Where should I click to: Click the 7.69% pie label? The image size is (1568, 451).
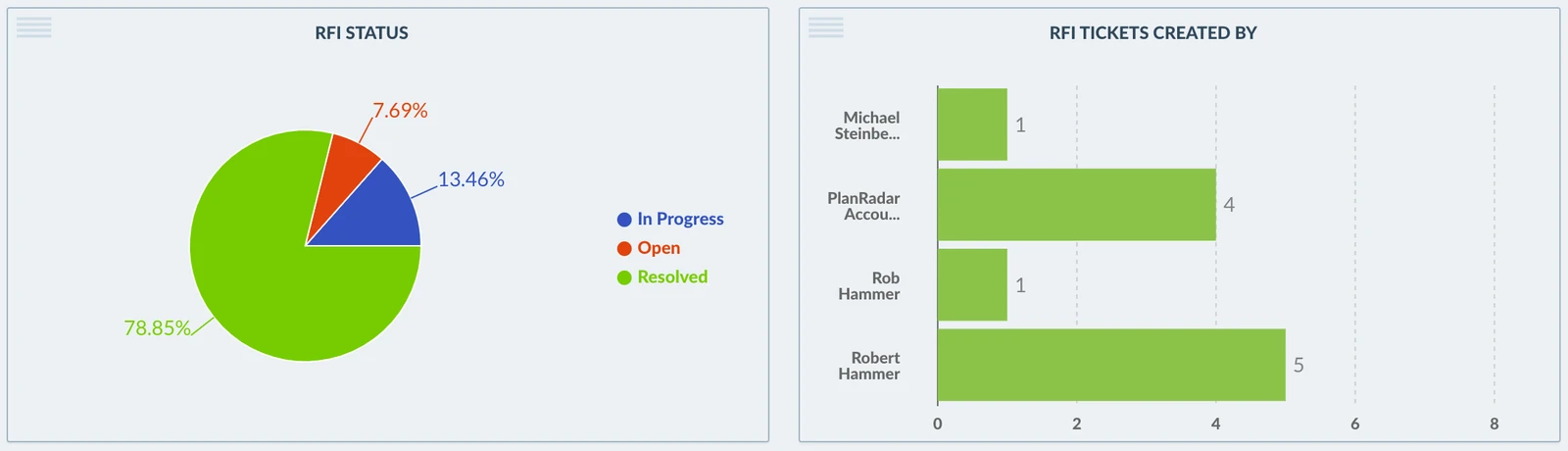coord(400,111)
